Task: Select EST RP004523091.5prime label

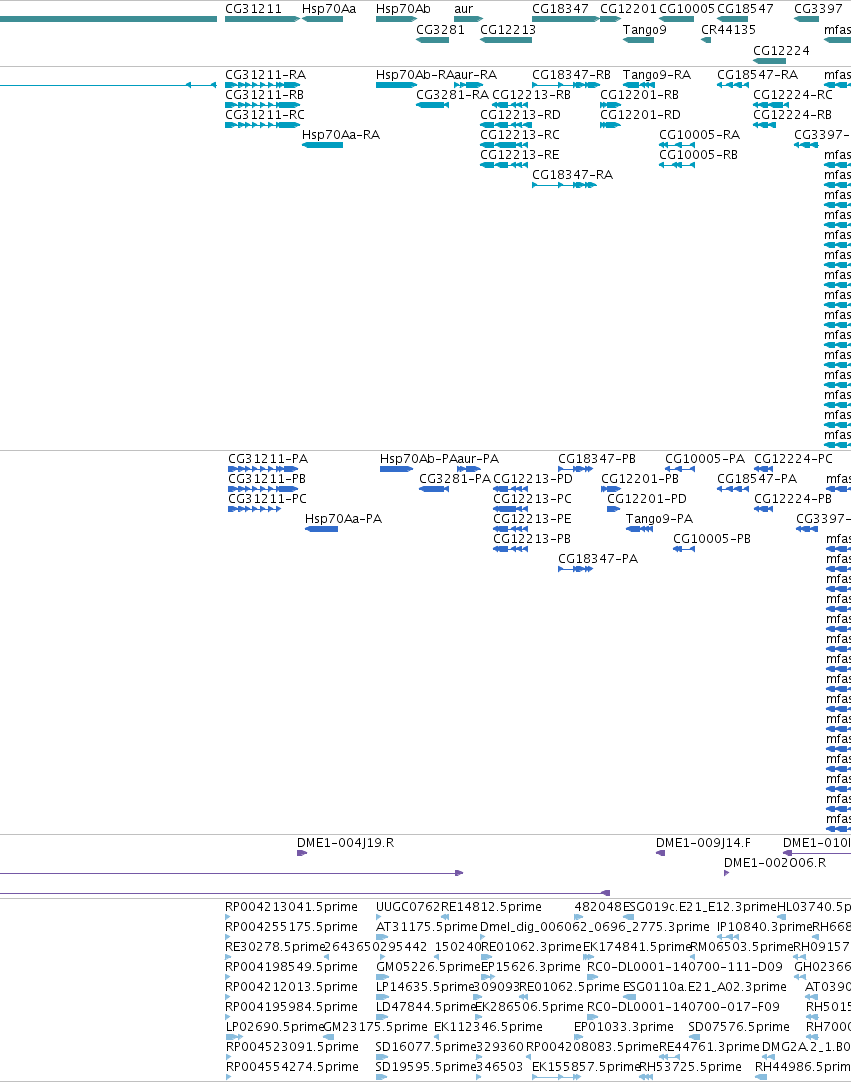Action: (x=293, y=1047)
